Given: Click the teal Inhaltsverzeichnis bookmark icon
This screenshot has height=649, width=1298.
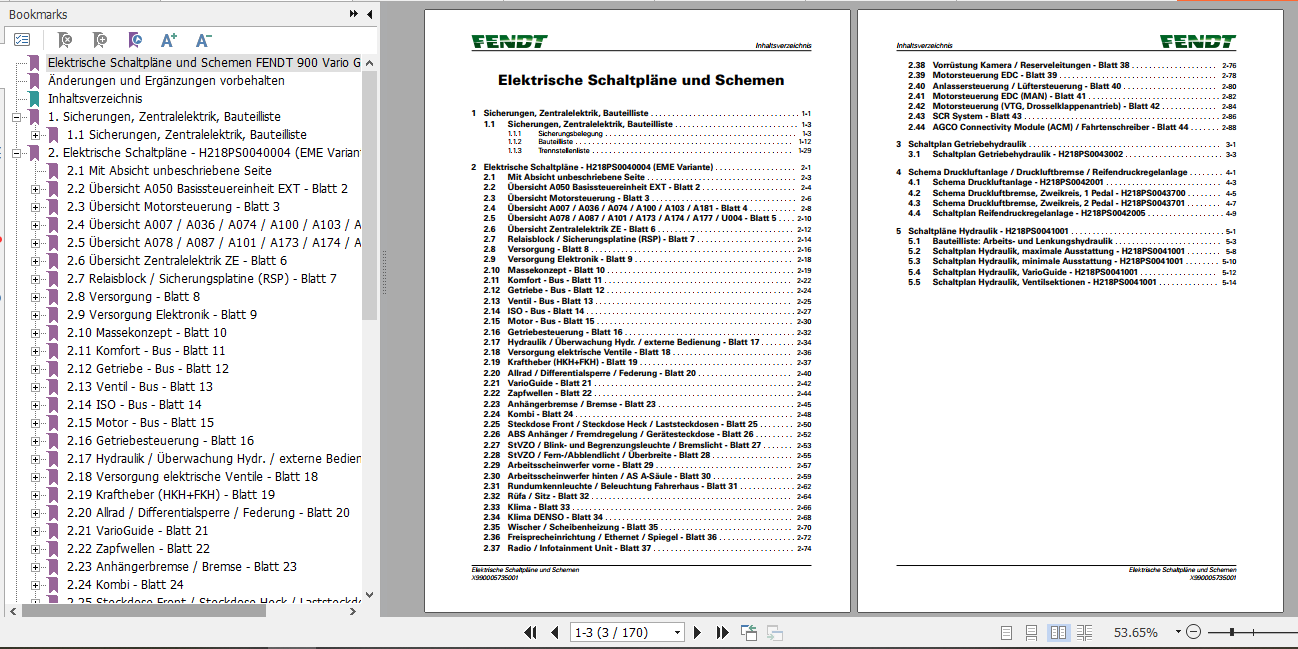Looking at the screenshot, I should point(34,99).
